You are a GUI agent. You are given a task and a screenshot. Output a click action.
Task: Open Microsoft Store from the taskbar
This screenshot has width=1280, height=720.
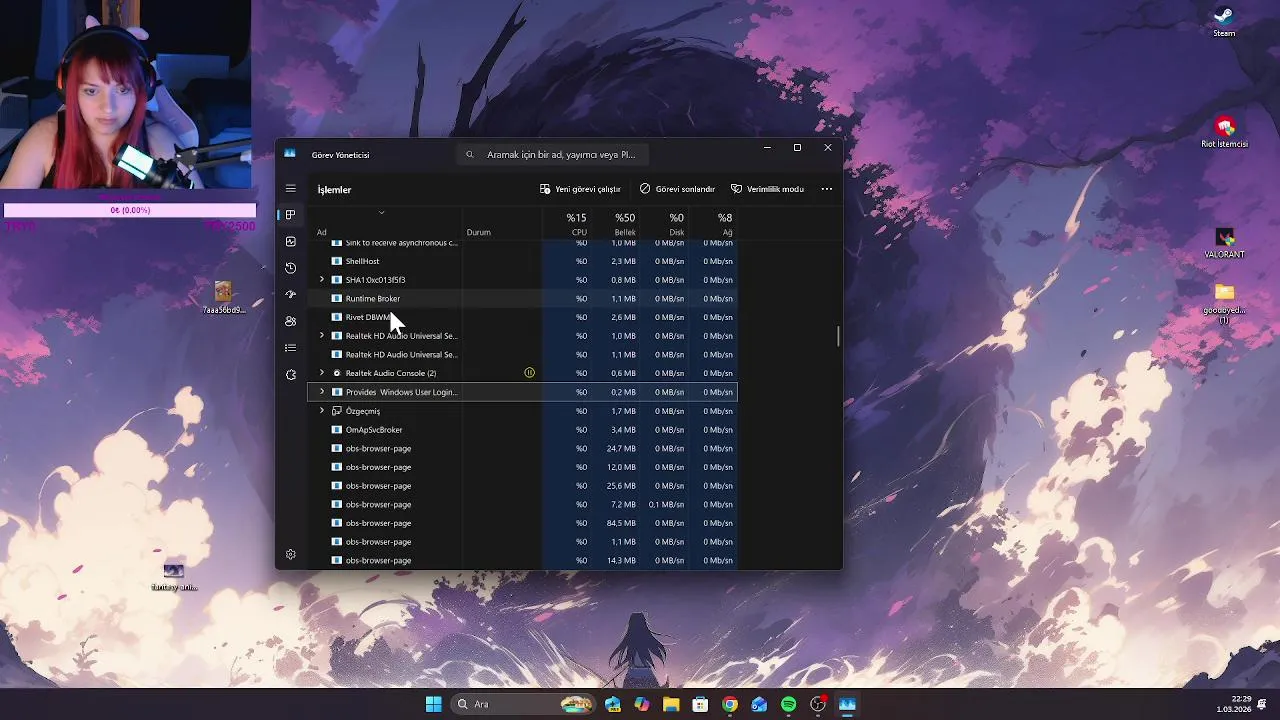[x=700, y=704]
